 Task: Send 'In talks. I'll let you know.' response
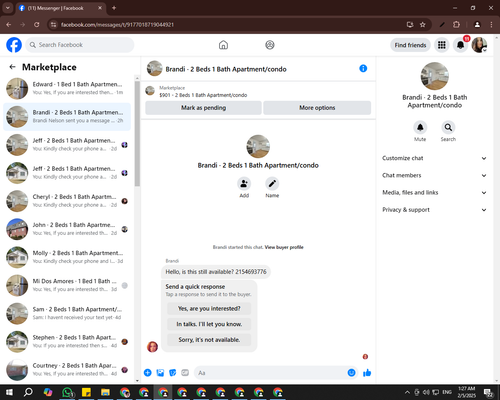pos(209,324)
